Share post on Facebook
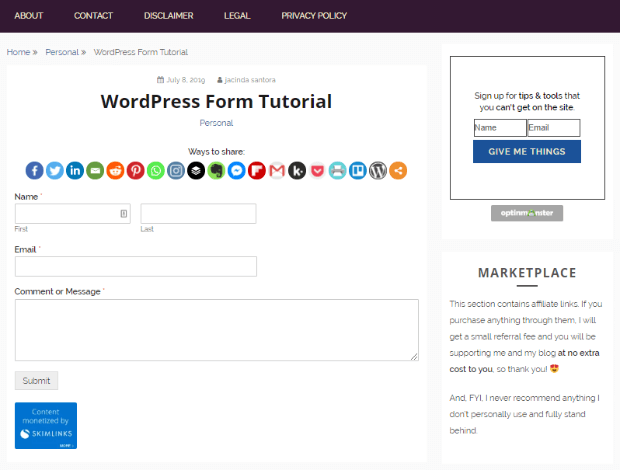The width and height of the screenshot is (620, 470). (x=34, y=171)
